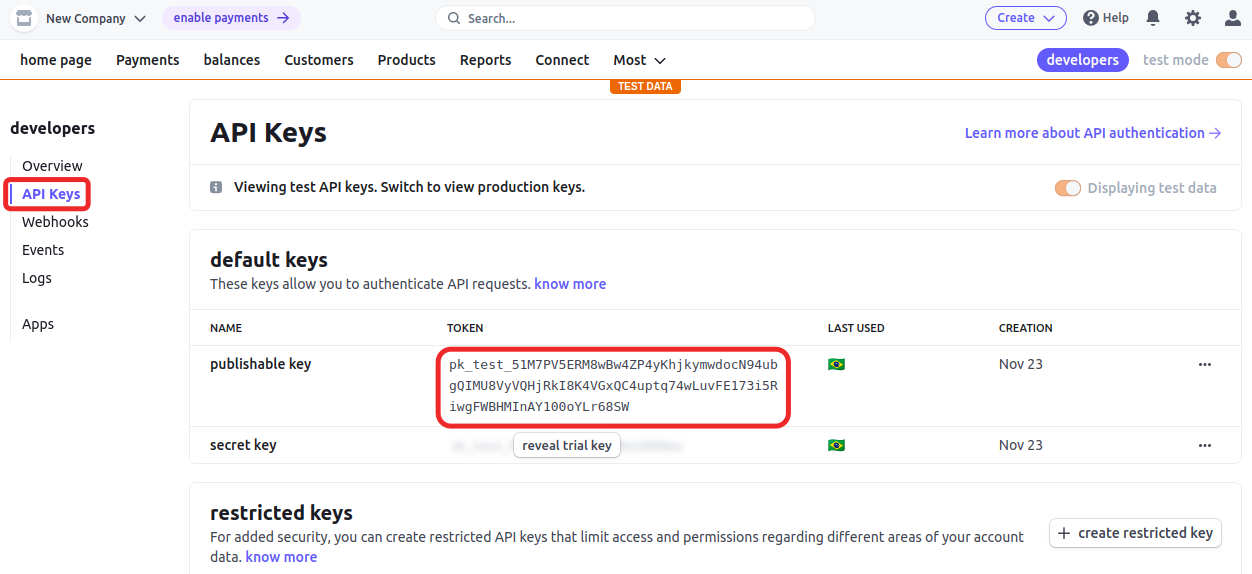Screen dimensions: 1252x574
Task: Open restricted keys know more link
Action: tap(281, 557)
